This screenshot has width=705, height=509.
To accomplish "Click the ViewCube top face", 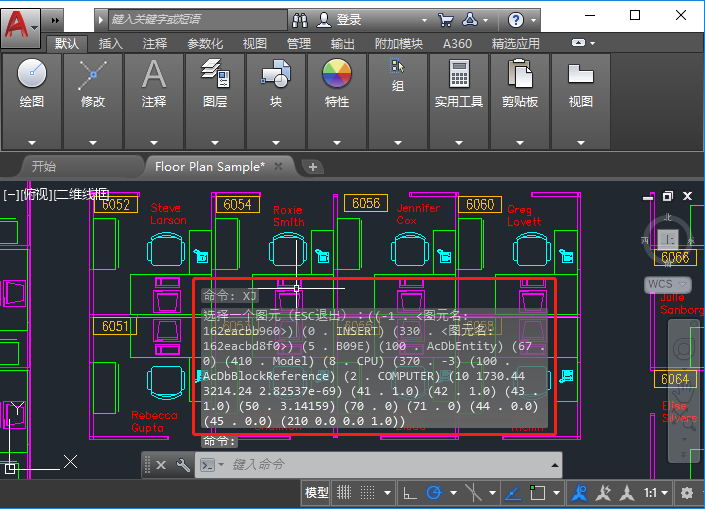I will pos(669,239).
